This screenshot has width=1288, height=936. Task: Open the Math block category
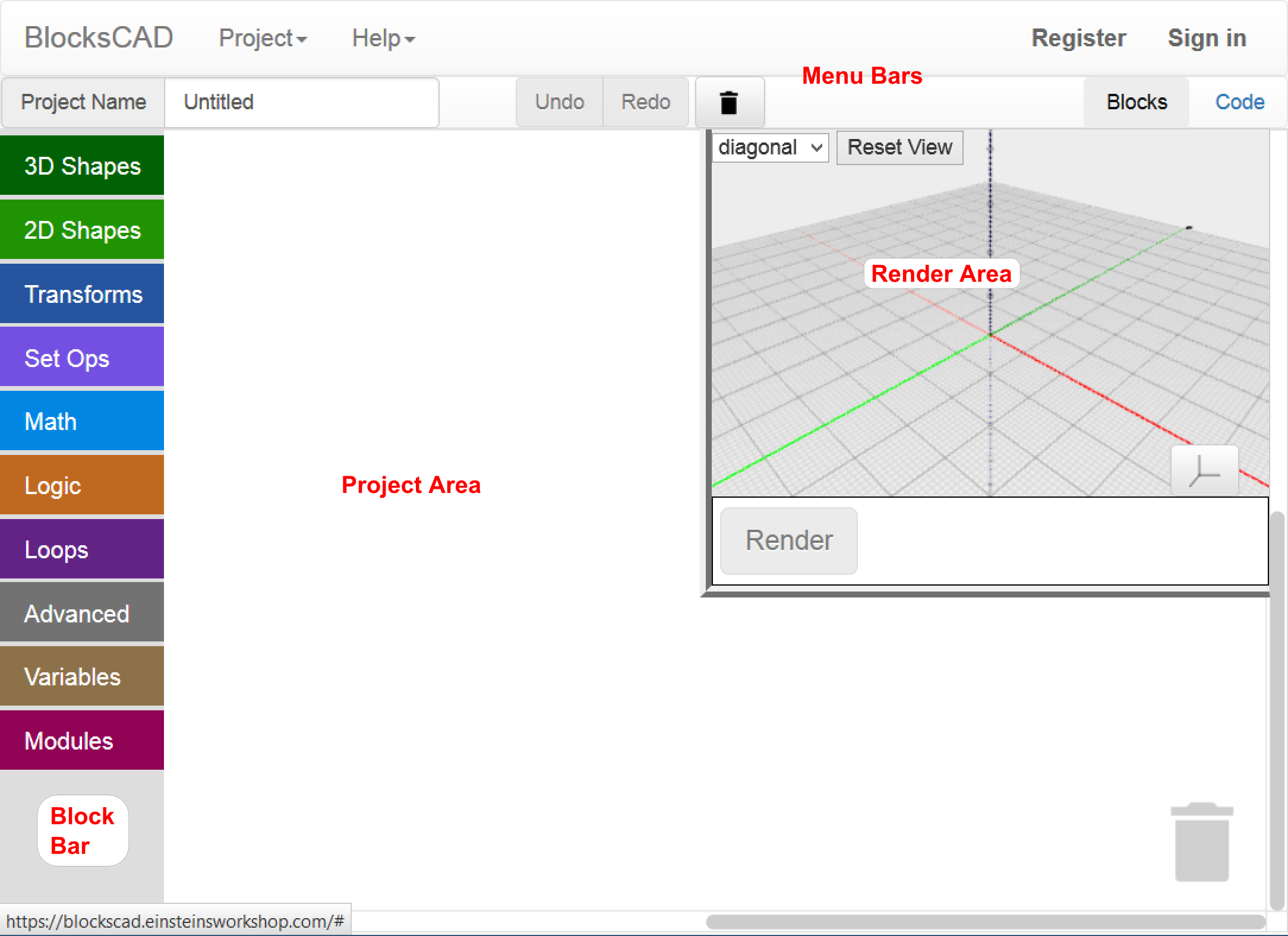82,421
